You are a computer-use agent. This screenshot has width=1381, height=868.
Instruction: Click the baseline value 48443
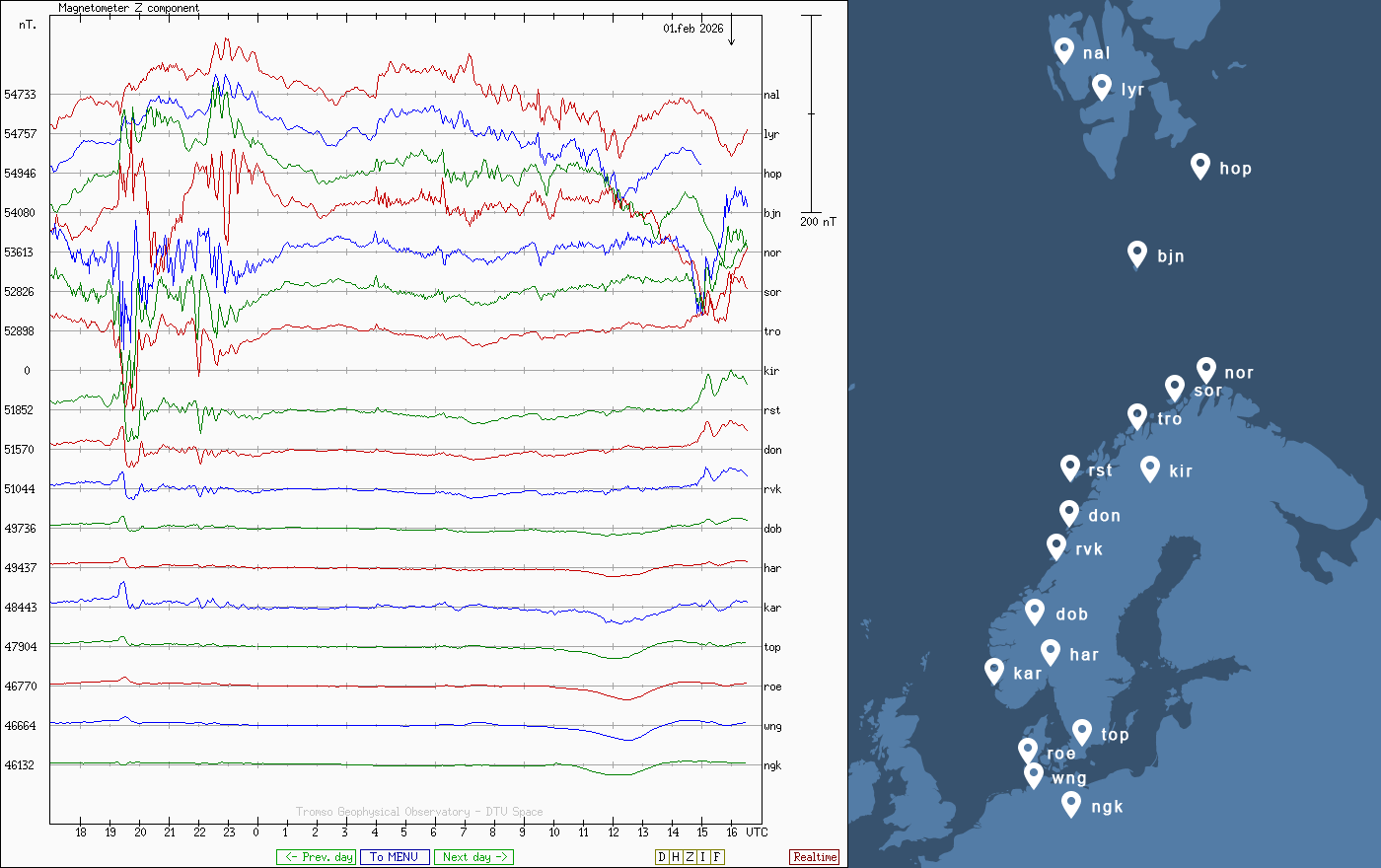(20, 608)
